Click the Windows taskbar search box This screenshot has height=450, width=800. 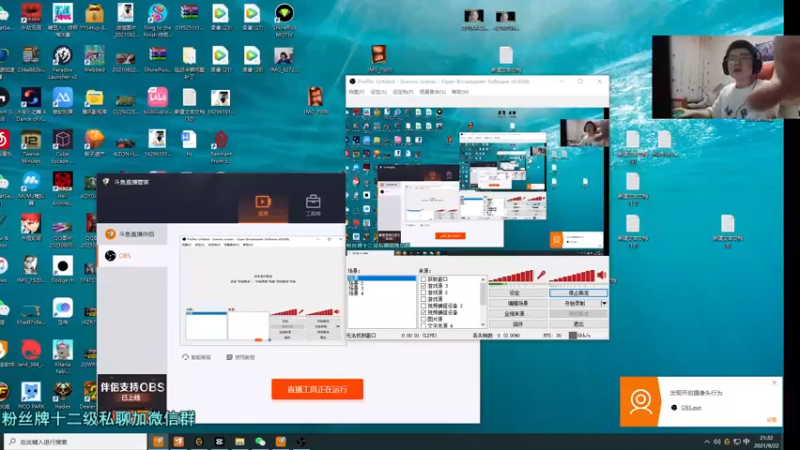(76, 442)
